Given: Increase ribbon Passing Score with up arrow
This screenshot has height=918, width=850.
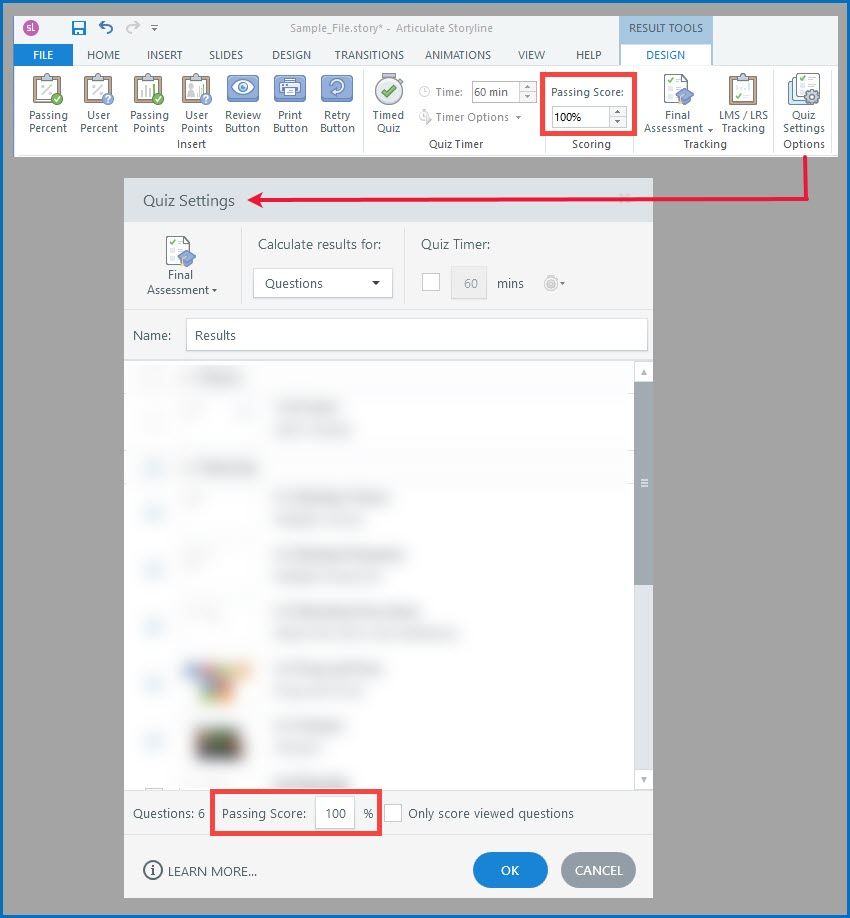Looking at the screenshot, I should [x=618, y=111].
